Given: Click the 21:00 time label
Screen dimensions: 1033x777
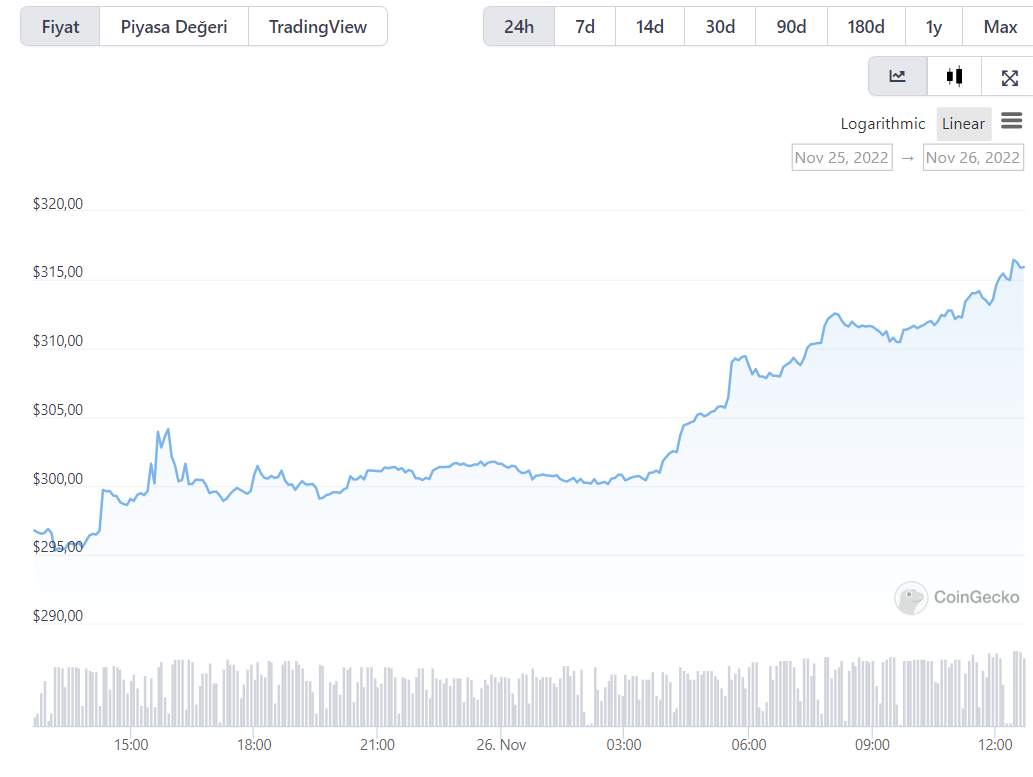Looking at the screenshot, I should [377, 745].
